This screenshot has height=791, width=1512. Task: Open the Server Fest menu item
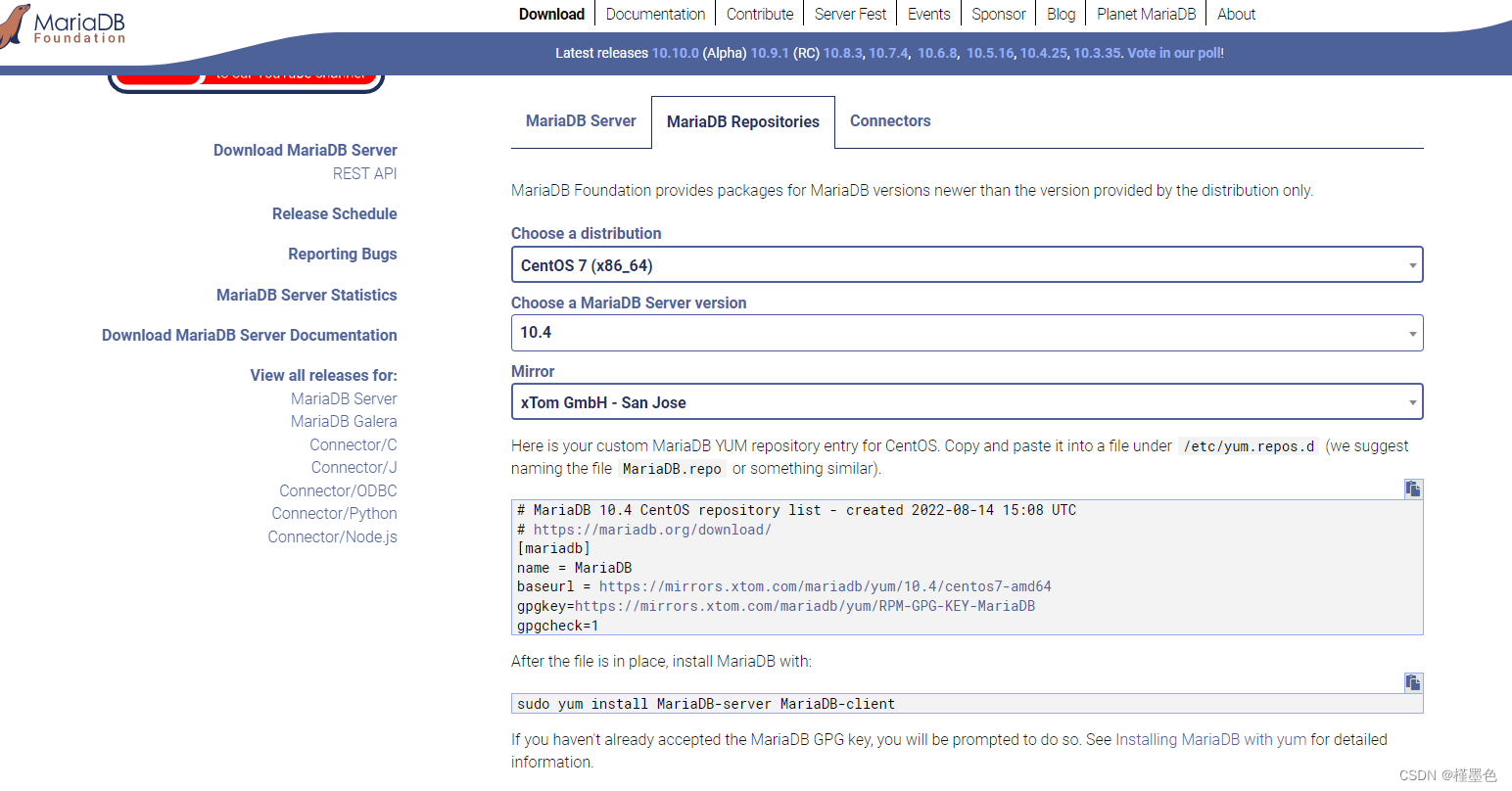click(849, 14)
